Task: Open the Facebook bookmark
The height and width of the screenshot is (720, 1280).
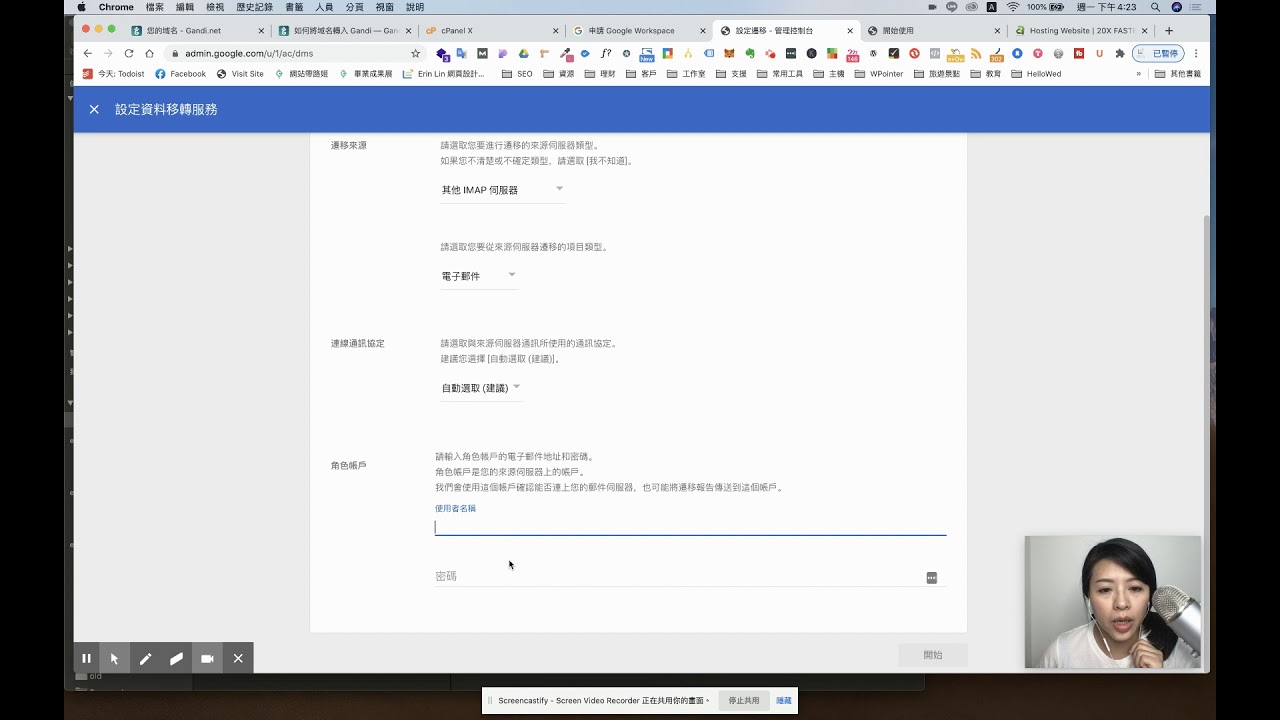Action: (x=180, y=74)
